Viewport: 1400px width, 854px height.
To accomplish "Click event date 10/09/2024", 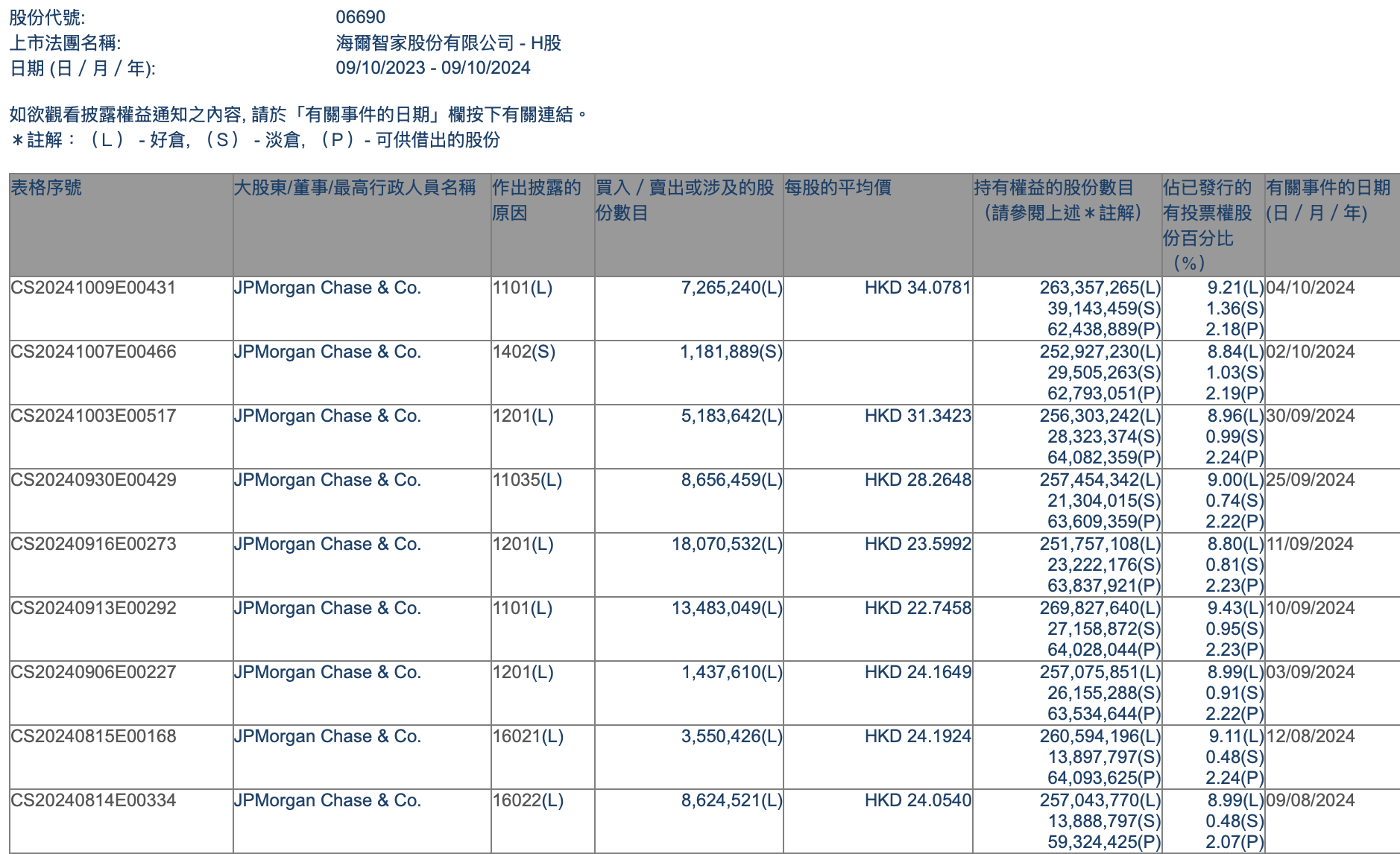I will [1311, 608].
